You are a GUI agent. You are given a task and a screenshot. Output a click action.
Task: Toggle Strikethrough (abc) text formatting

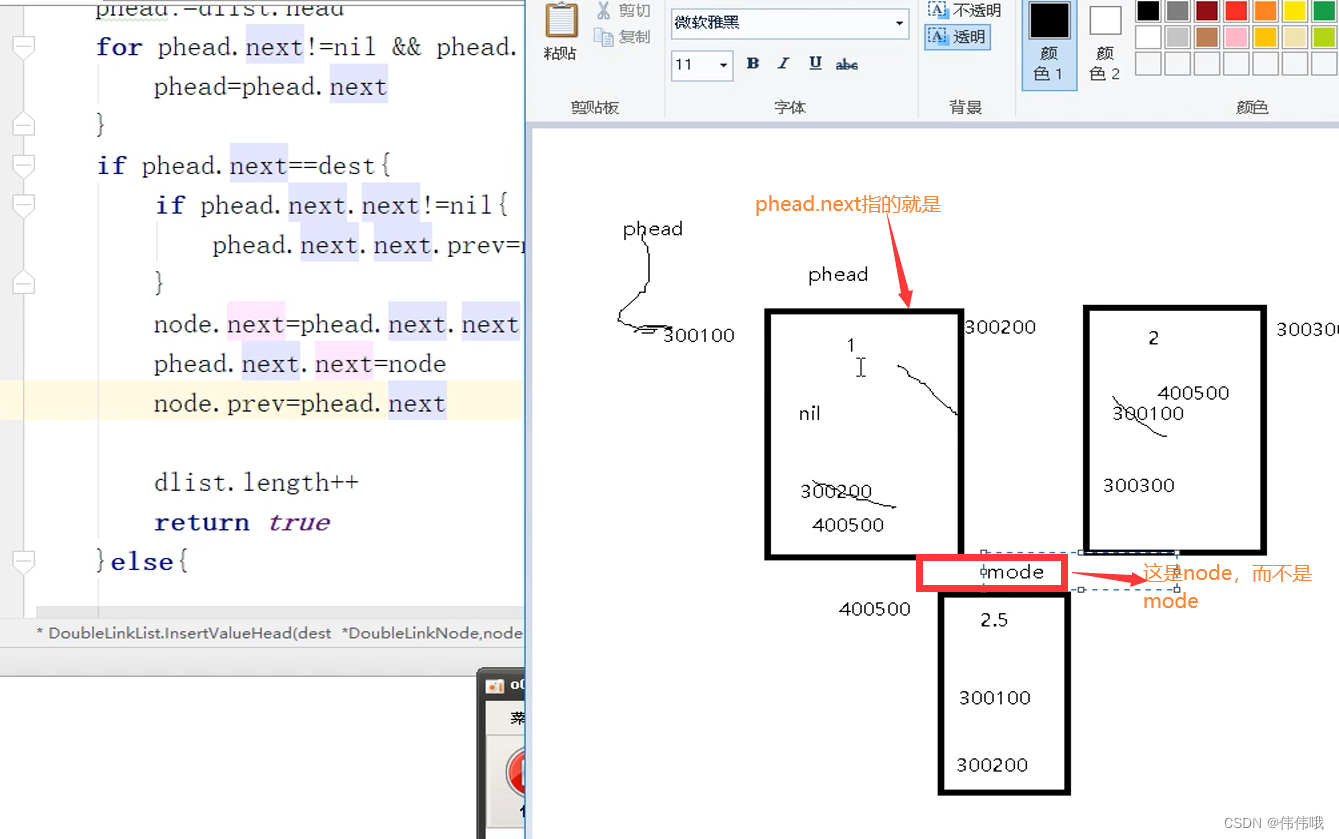coord(847,64)
